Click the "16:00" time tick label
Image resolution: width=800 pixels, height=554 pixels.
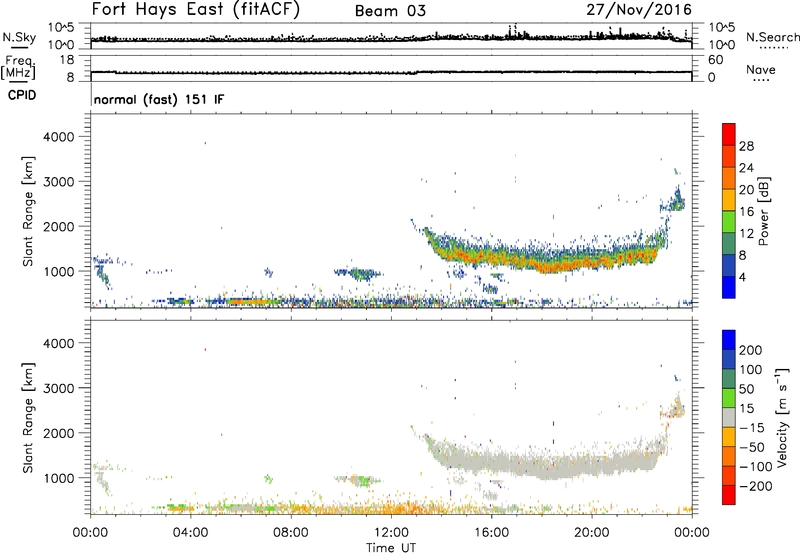(x=491, y=533)
